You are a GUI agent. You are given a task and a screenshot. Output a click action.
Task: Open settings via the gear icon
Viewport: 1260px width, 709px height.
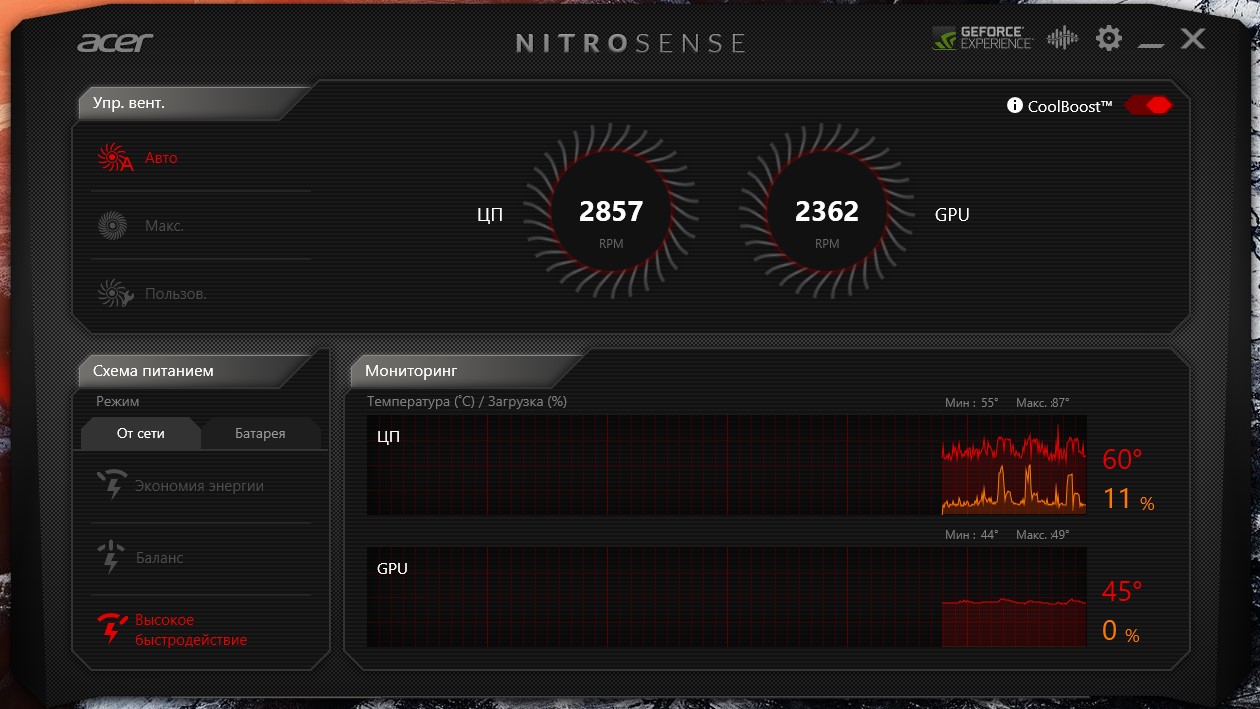coord(1108,39)
